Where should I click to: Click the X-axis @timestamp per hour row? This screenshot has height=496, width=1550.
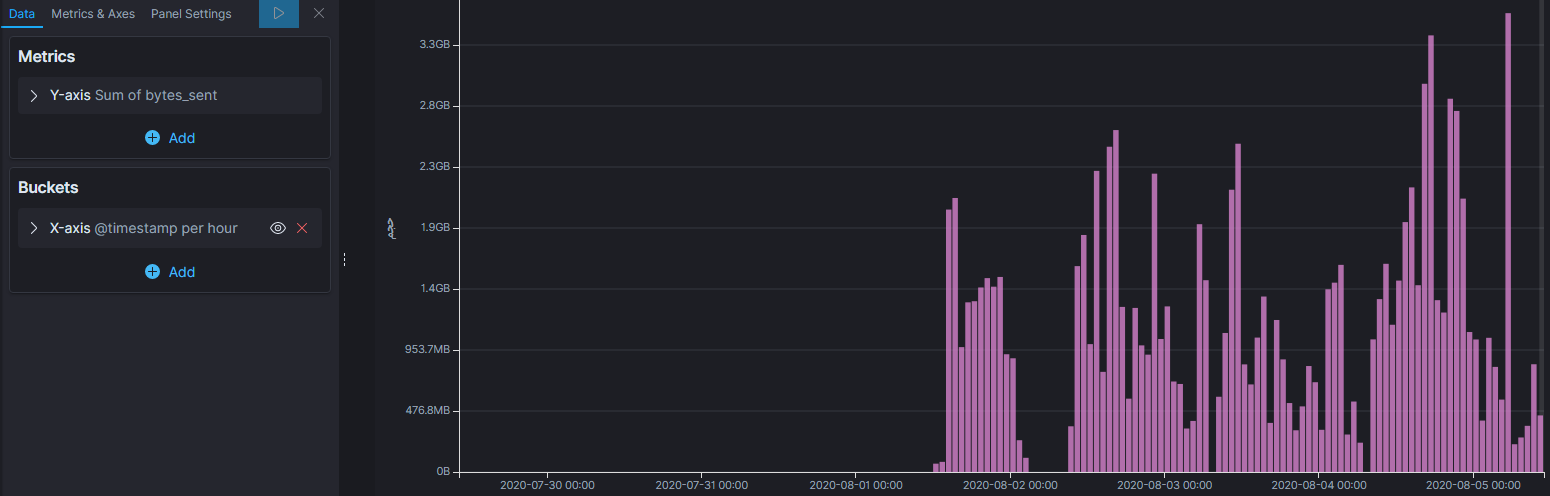click(x=170, y=228)
